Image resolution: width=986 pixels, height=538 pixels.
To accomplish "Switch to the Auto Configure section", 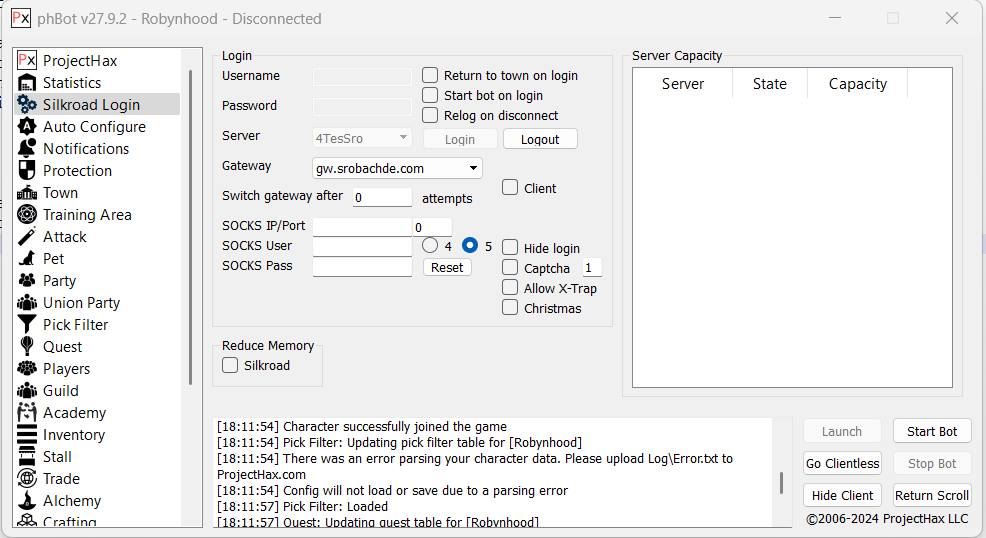I will point(94,127).
